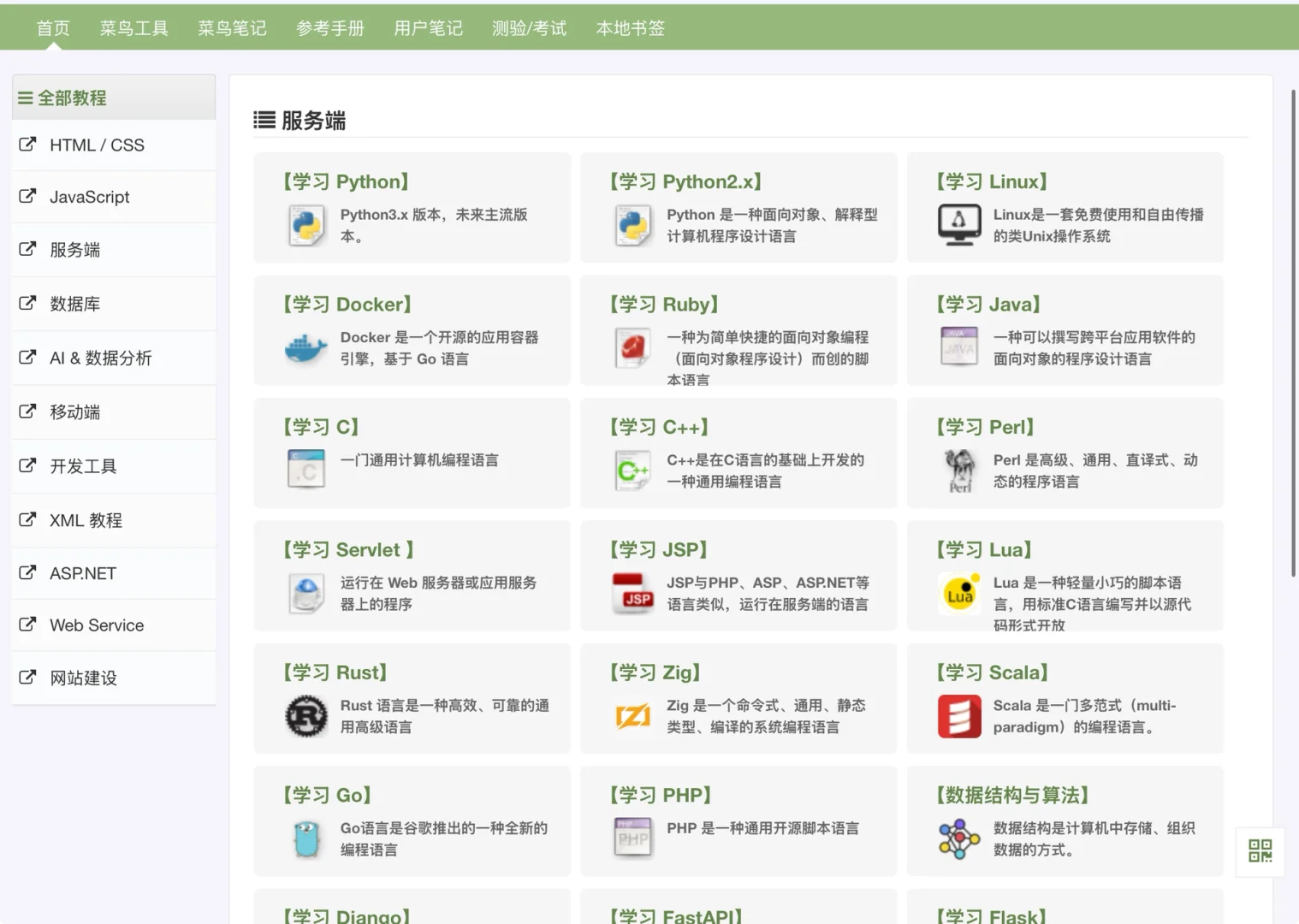Click the JSP red file icon
1299x924 pixels.
(x=632, y=593)
